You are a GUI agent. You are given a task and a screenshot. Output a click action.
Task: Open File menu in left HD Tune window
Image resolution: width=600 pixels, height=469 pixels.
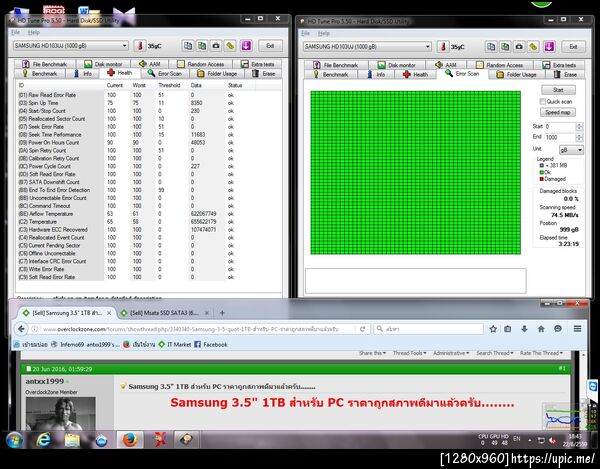(x=15, y=32)
